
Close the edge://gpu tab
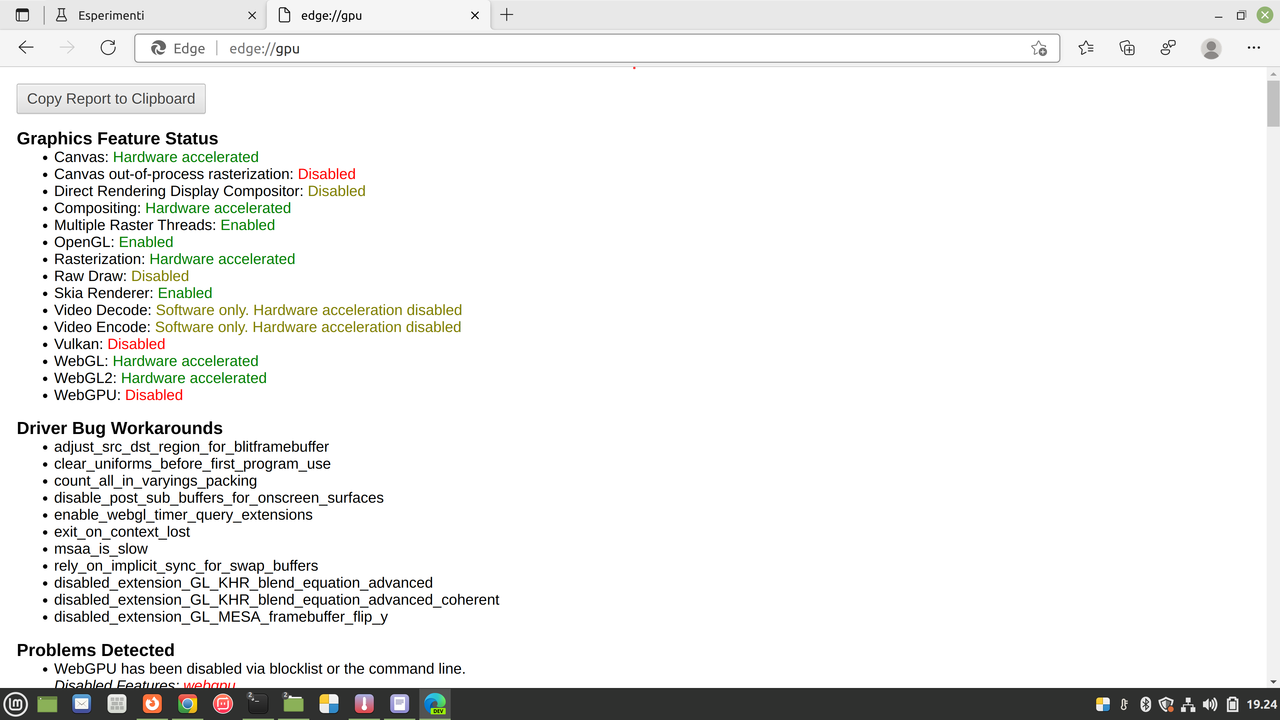click(474, 15)
